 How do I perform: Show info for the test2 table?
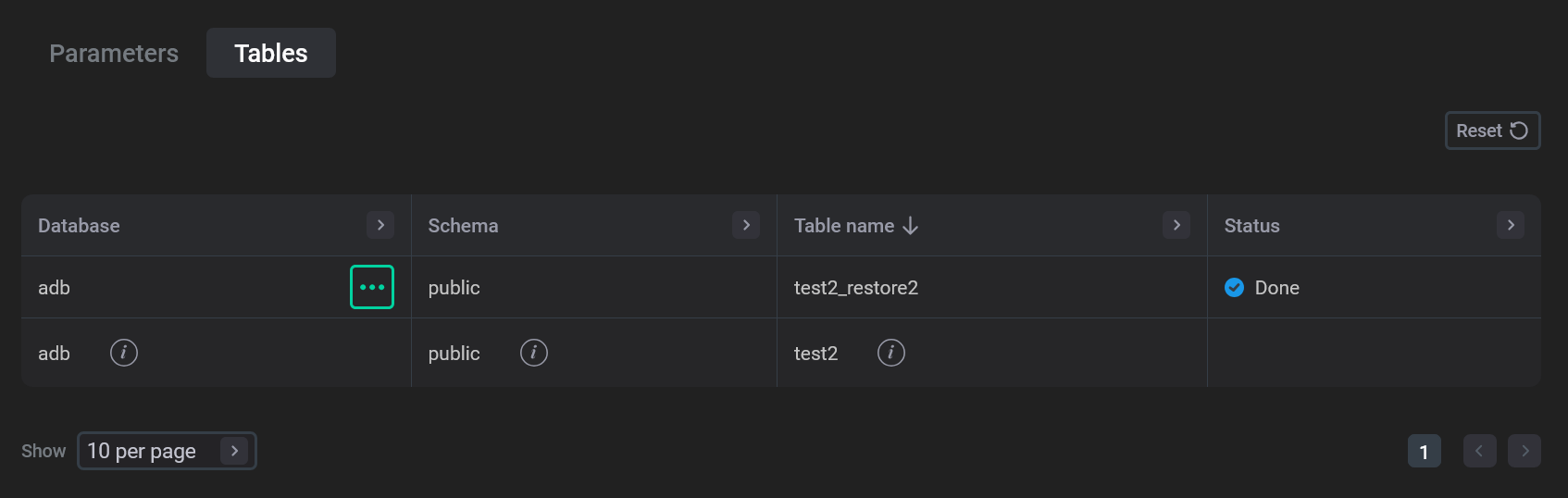pyautogui.click(x=890, y=353)
